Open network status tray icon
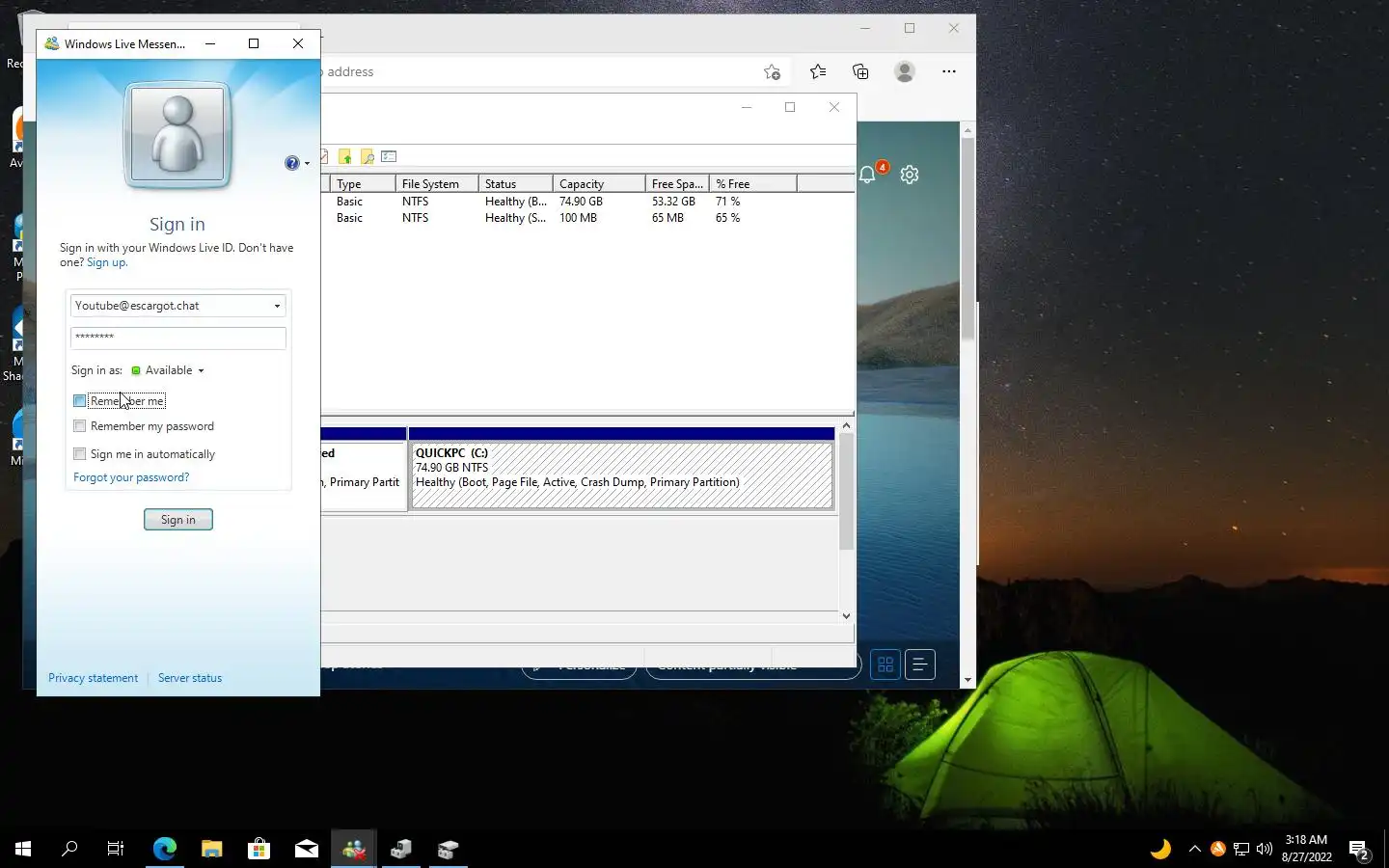The image size is (1389, 868). coord(1241,849)
